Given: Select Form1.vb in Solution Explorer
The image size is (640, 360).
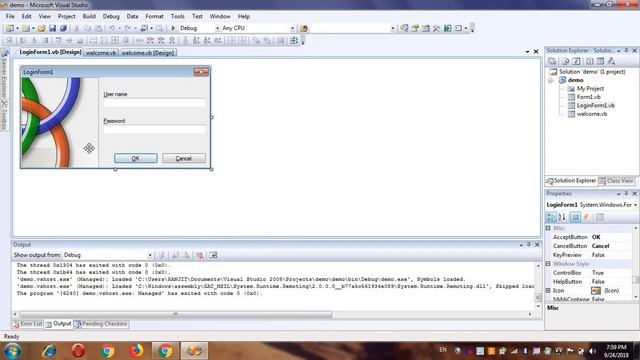Looking at the screenshot, I should click(x=588, y=97).
